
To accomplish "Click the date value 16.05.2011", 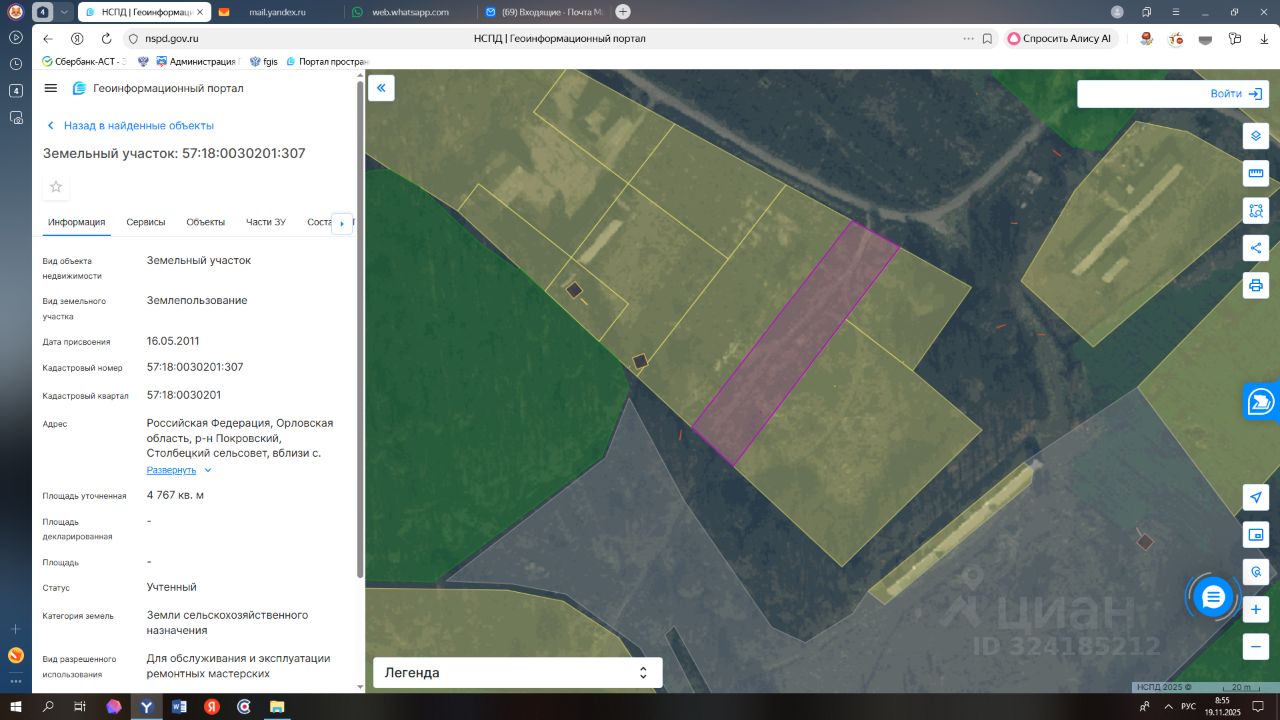I will (x=173, y=341).
